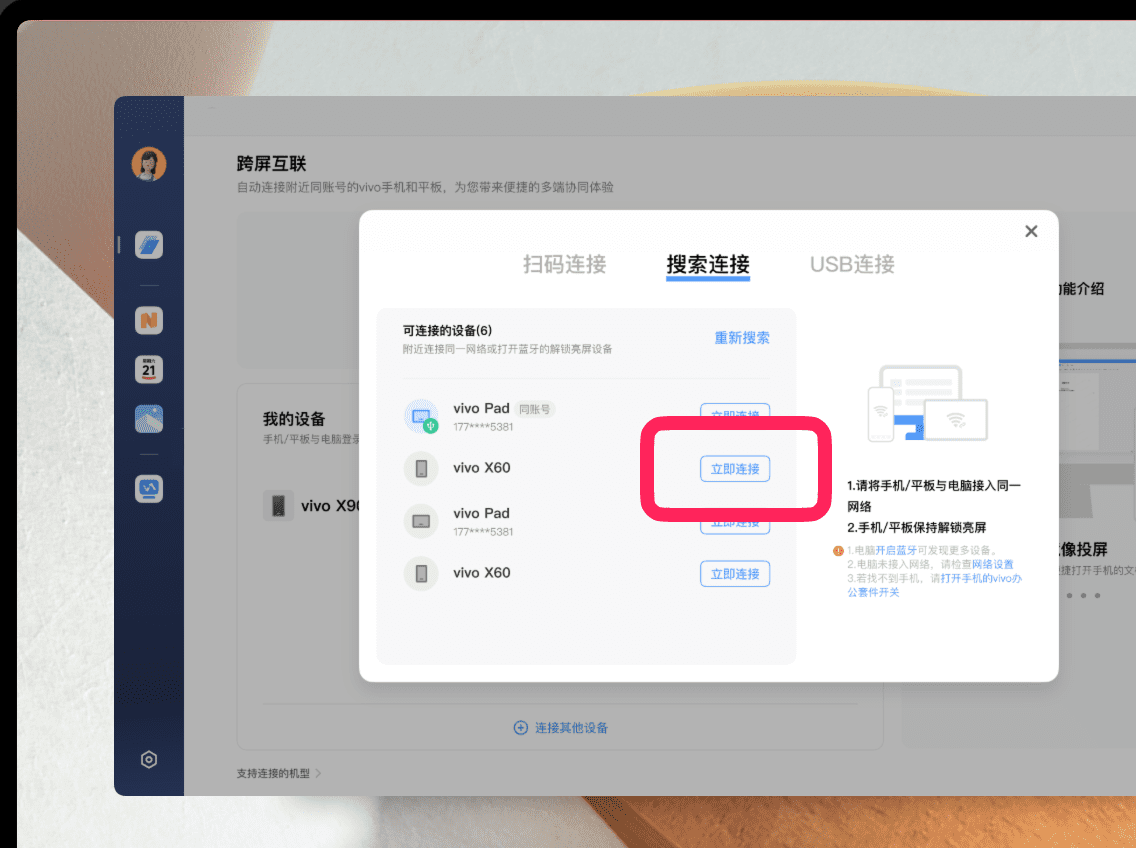The image size is (1136, 848).
Task: Select the screen mirroring sidebar icon
Action: pos(149,490)
